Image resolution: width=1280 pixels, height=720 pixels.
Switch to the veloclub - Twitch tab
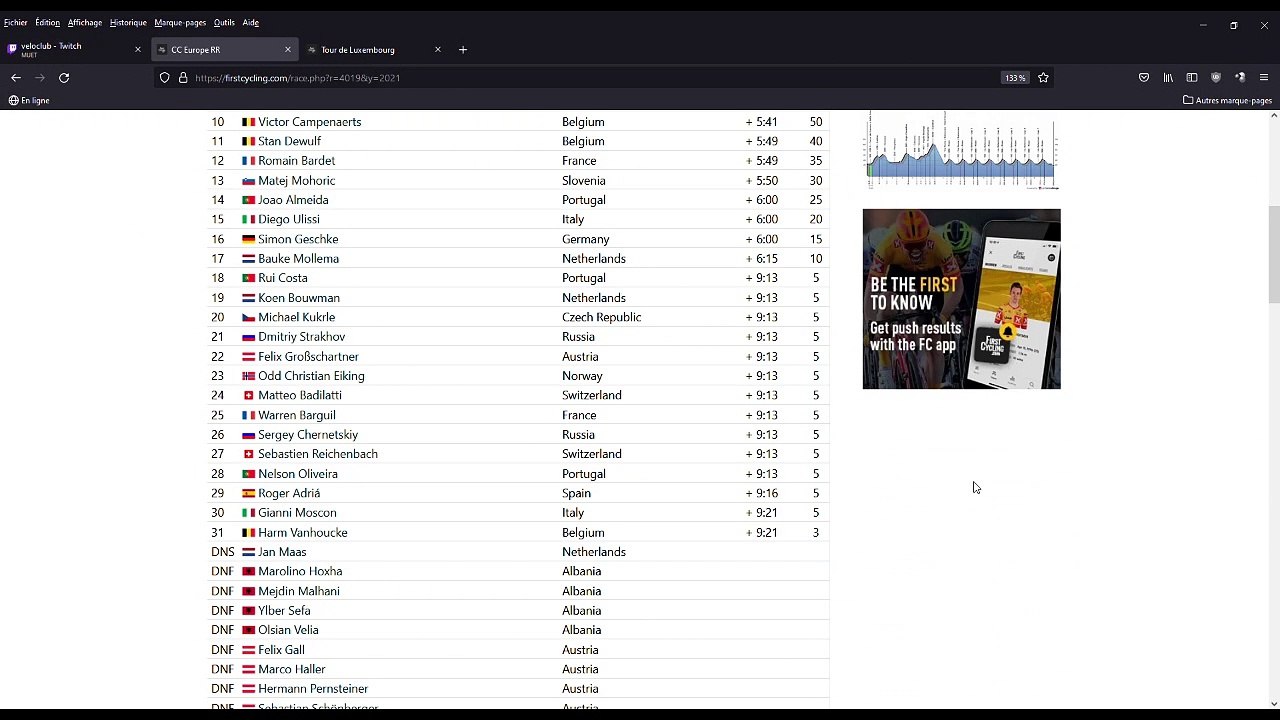point(75,49)
